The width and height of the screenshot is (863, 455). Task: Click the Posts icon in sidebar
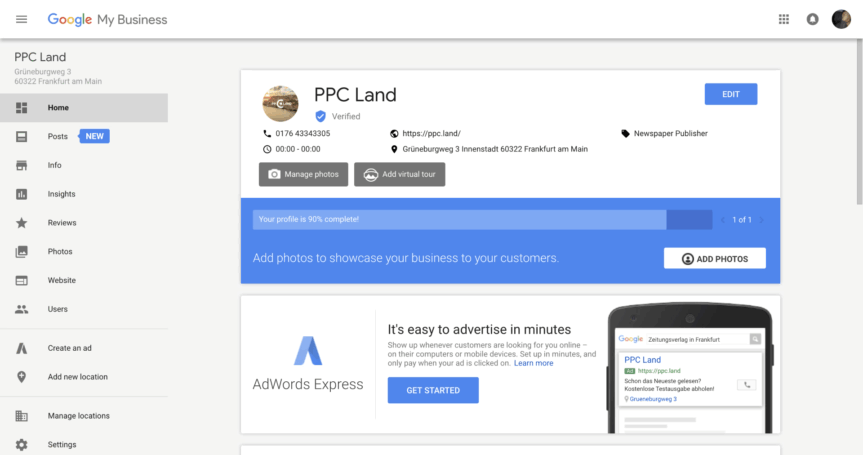tap(21, 136)
